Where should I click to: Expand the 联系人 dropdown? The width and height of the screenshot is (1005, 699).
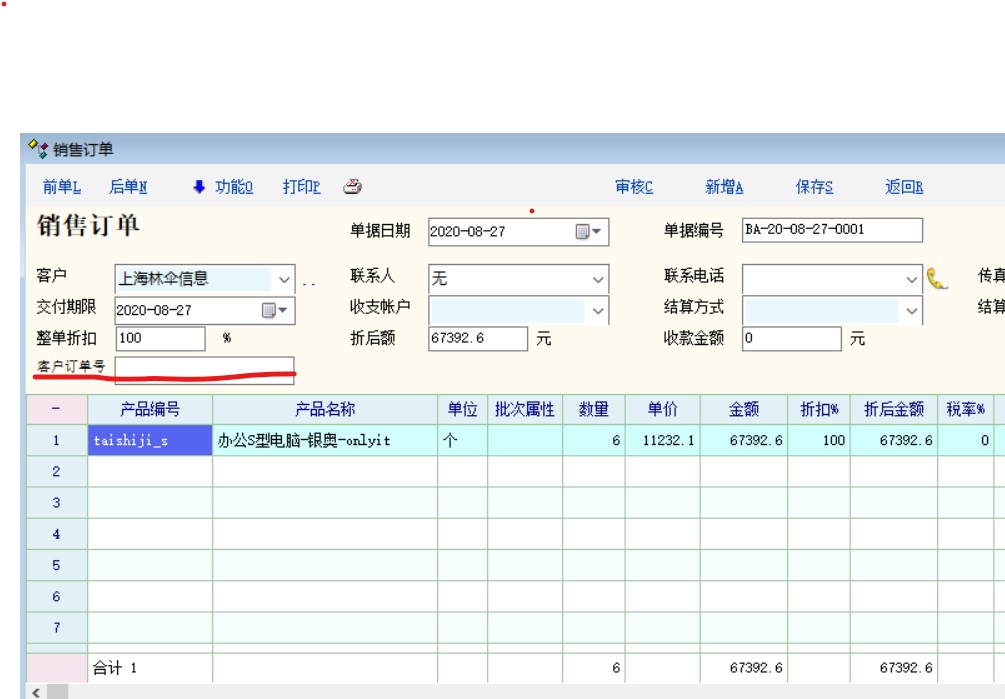pyautogui.click(x=598, y=280)
